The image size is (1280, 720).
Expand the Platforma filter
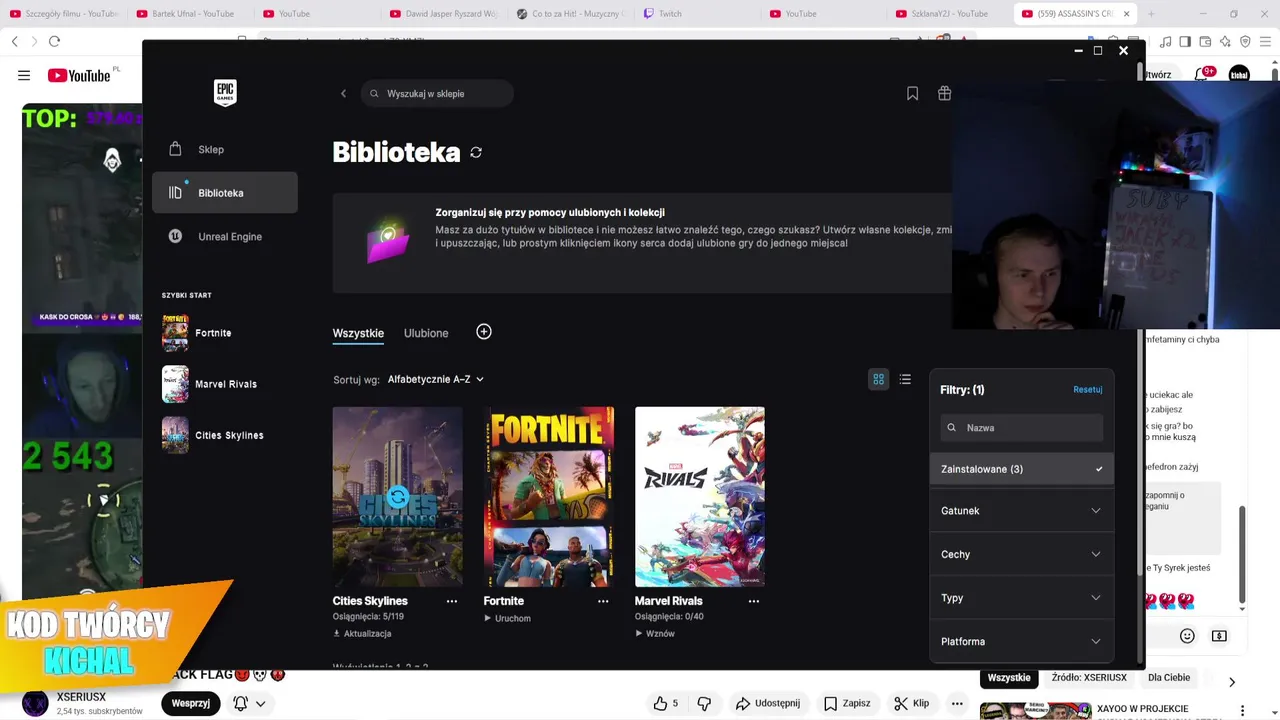(1021, 641)
